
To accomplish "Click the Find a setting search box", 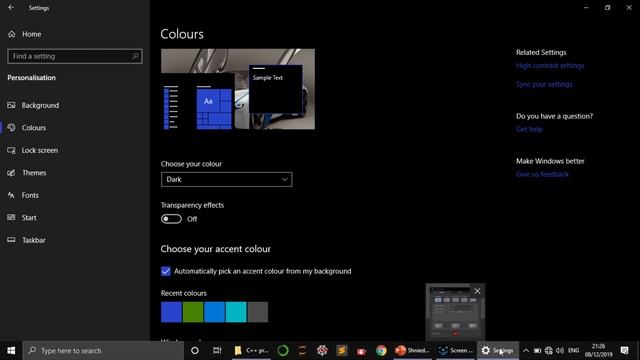I will tap(75, 56).
